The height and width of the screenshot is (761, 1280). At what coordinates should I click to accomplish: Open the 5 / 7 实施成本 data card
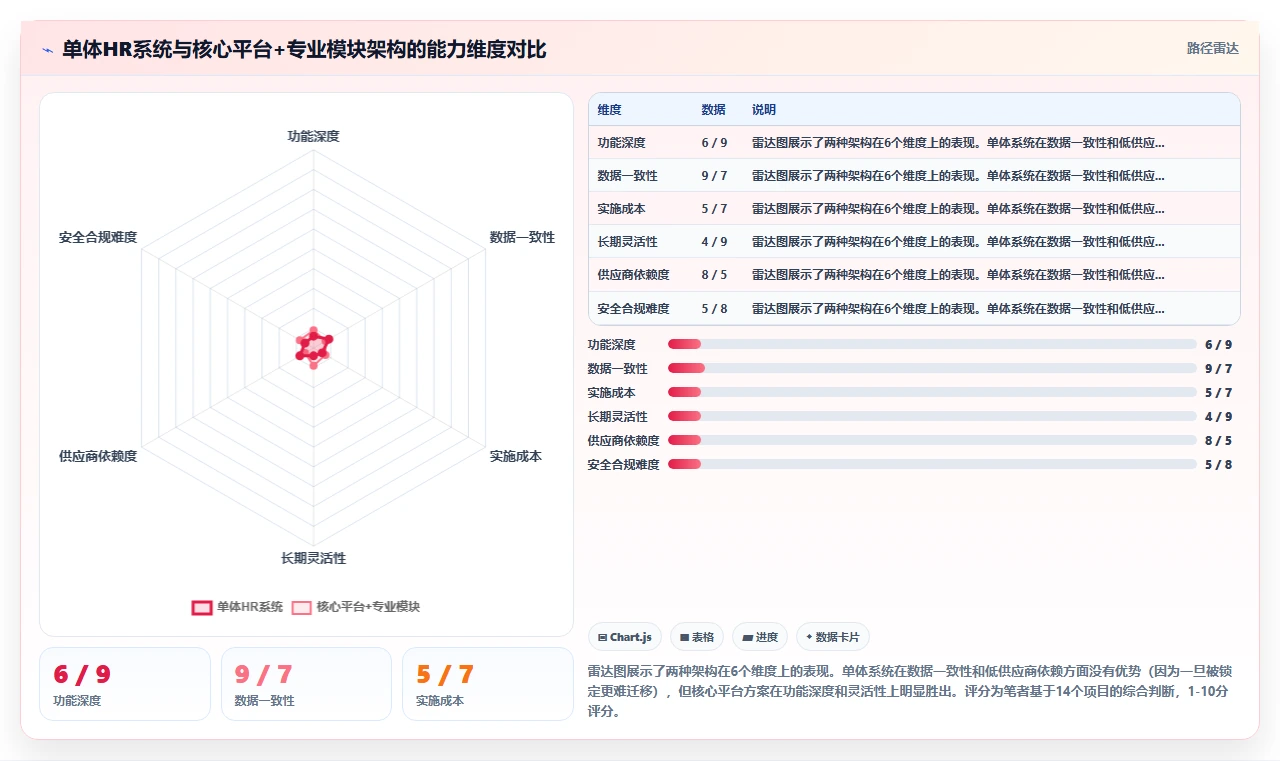[488, 684]
